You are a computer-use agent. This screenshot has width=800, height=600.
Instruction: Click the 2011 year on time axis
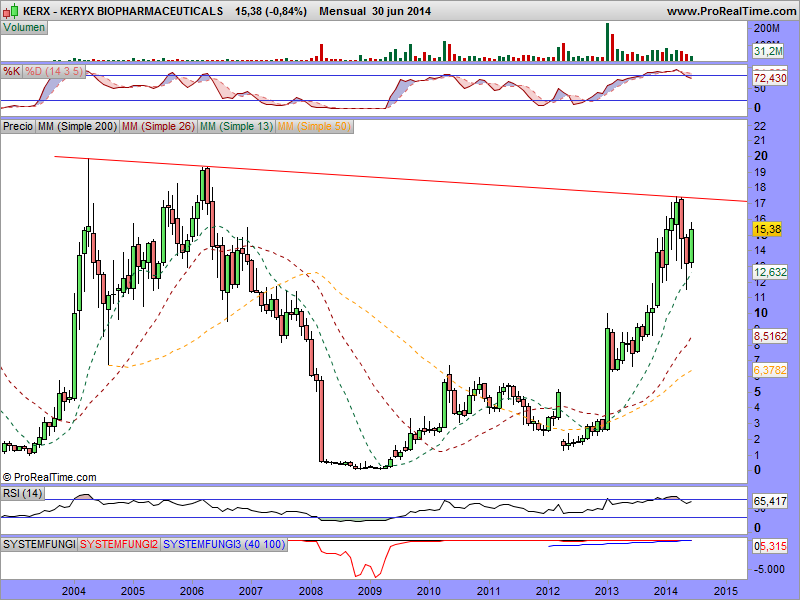point(489,591)
